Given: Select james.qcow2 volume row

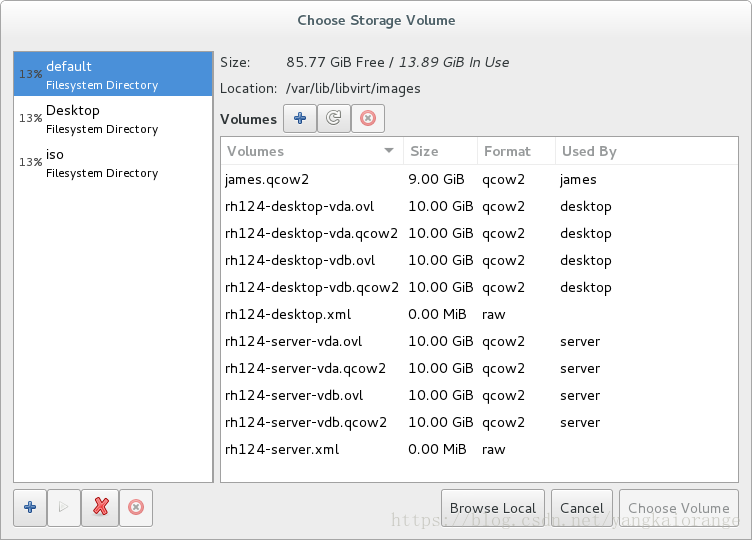Looking at the screenshot, I should coord(479,179).
